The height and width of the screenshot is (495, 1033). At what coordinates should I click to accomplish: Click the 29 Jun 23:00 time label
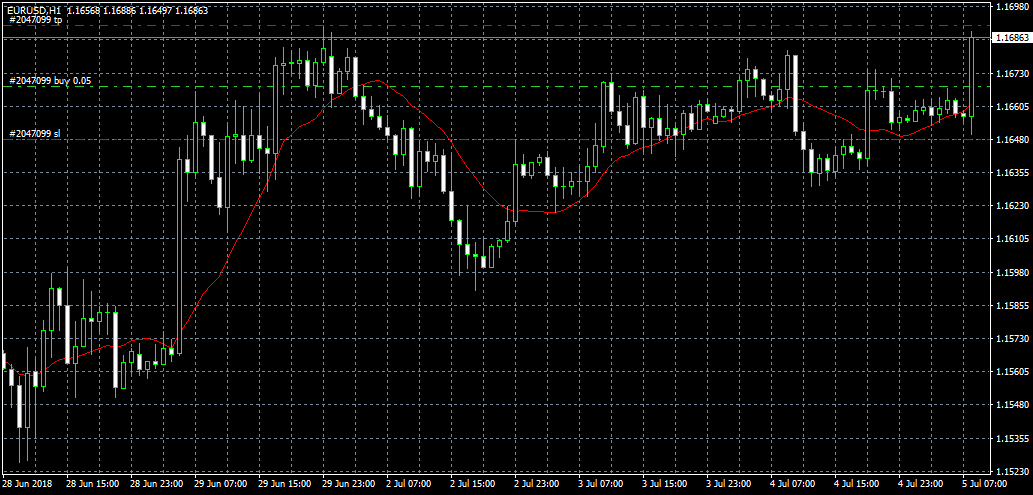click(x=348, y=483)
